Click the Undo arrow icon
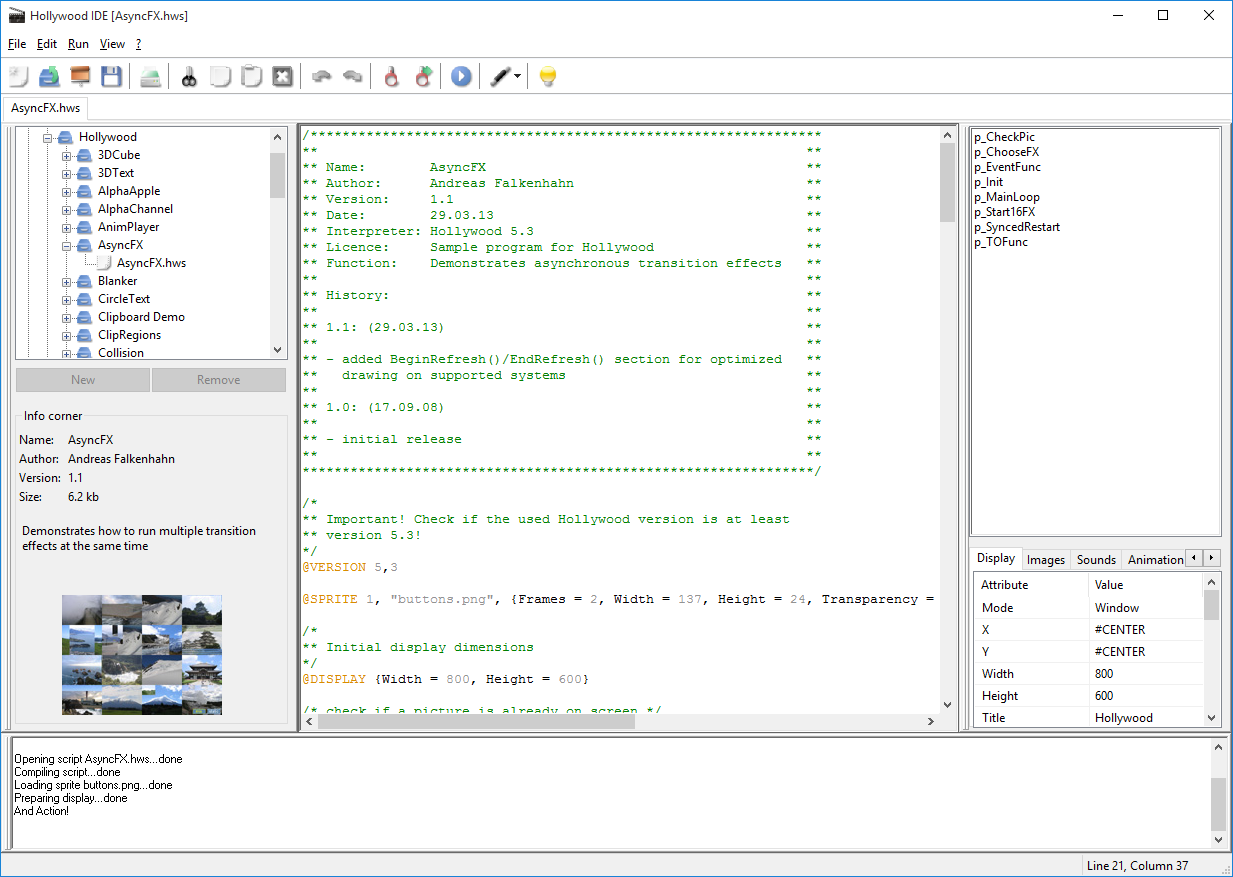 click(321, 76)
